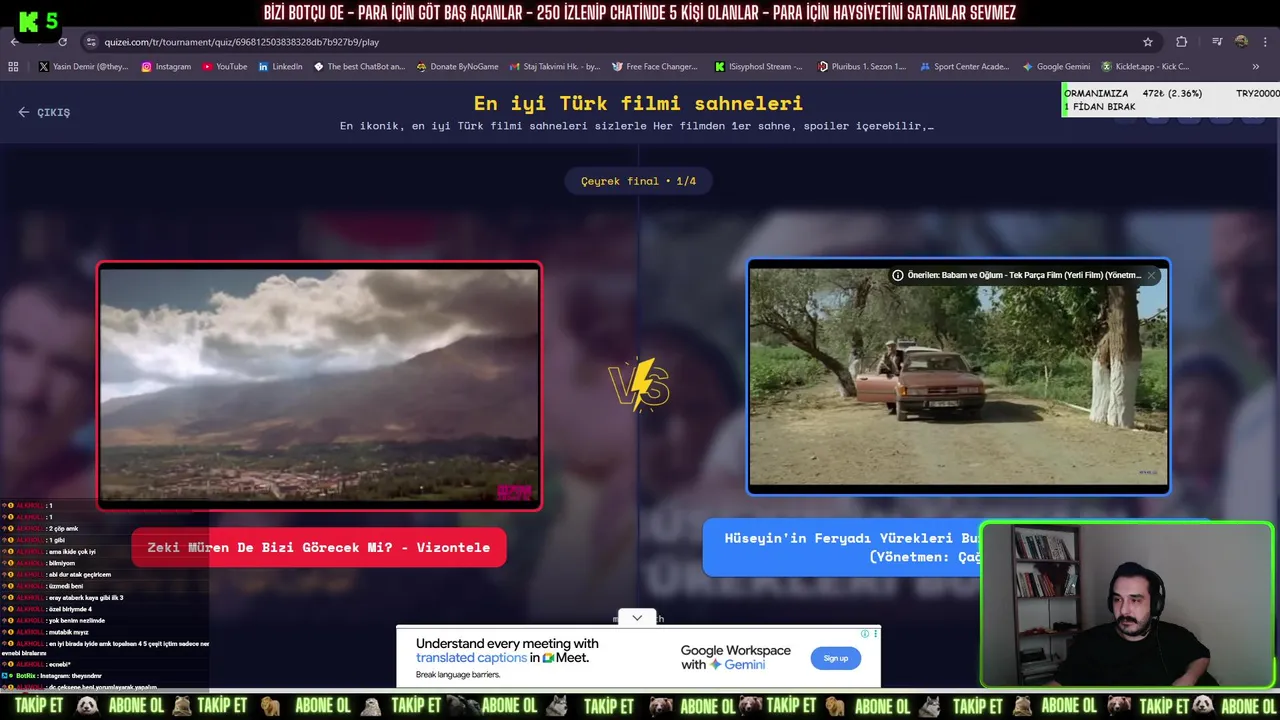Open the X bookmark Yasin Demir
The width and height of the screenshot is (1280, 720).
[x=83, y=67]
